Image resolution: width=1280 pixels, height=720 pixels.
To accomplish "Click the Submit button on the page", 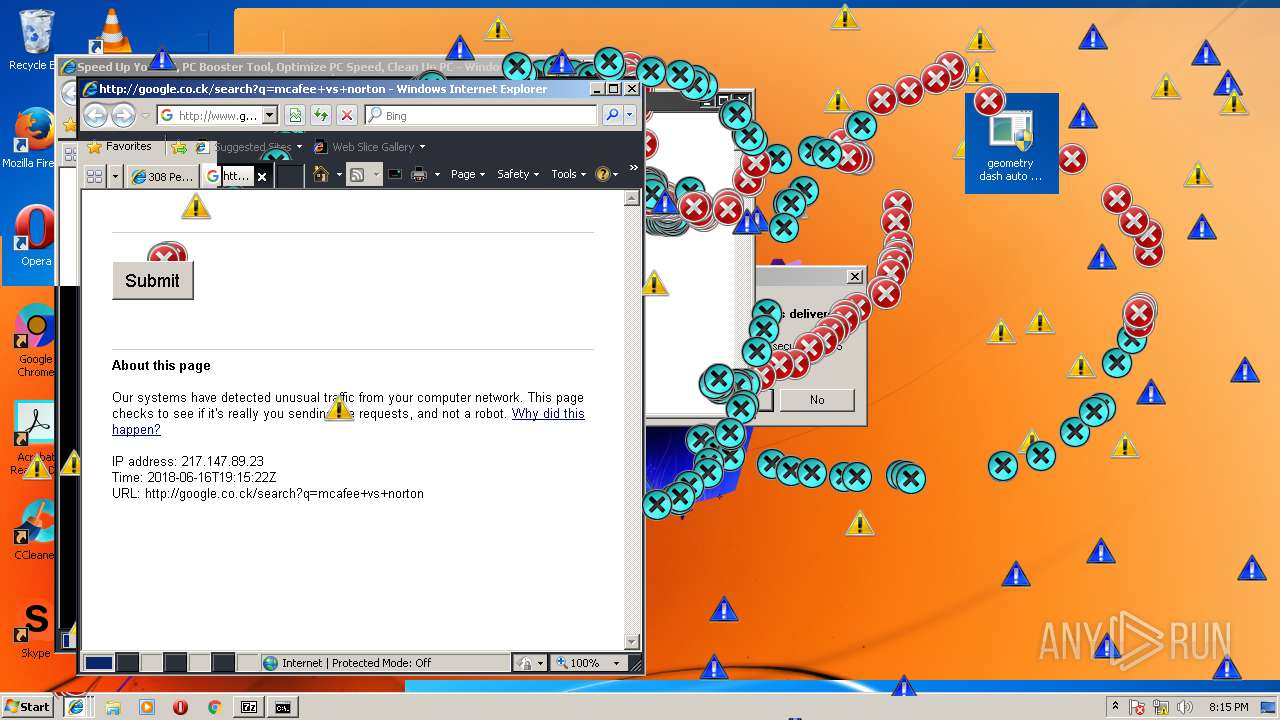I will (x=153, y=281).
